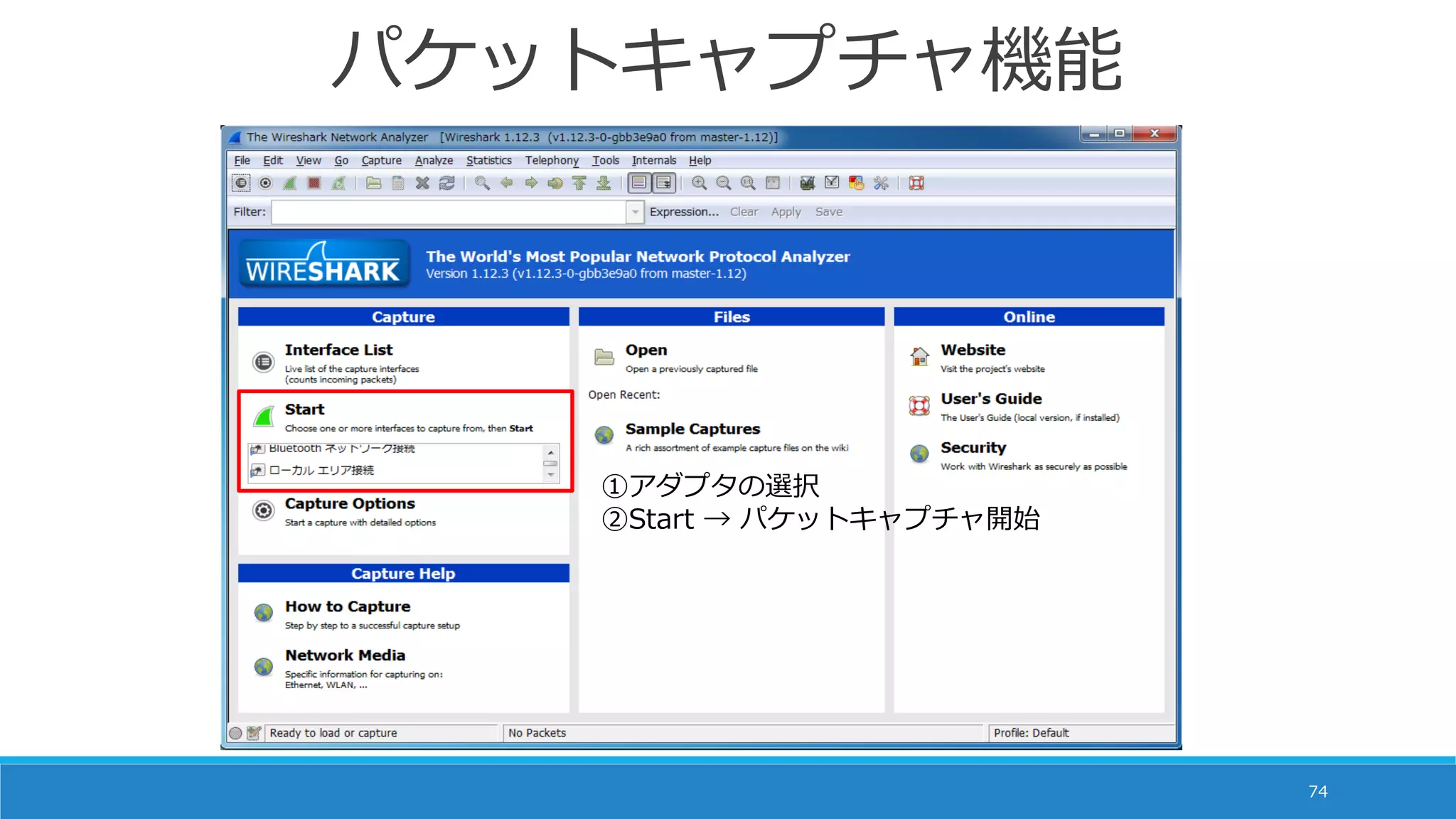Open coloring rules toolbar icon
The height and width of the screenshot is (819, 1456).
856,183
